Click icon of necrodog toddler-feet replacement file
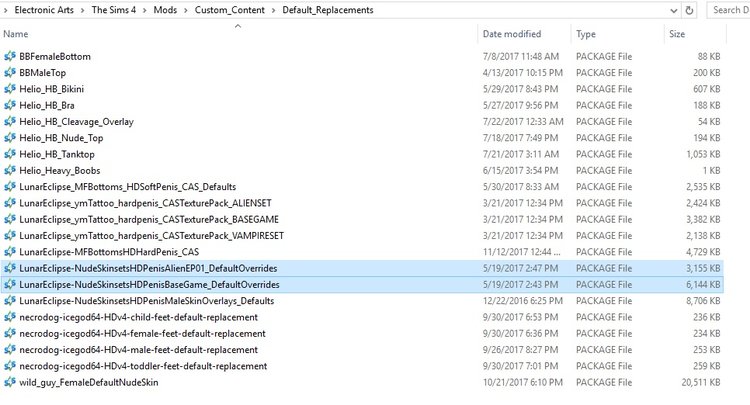The height and width of the screenshot is (405, 750). tap(10, 366)
